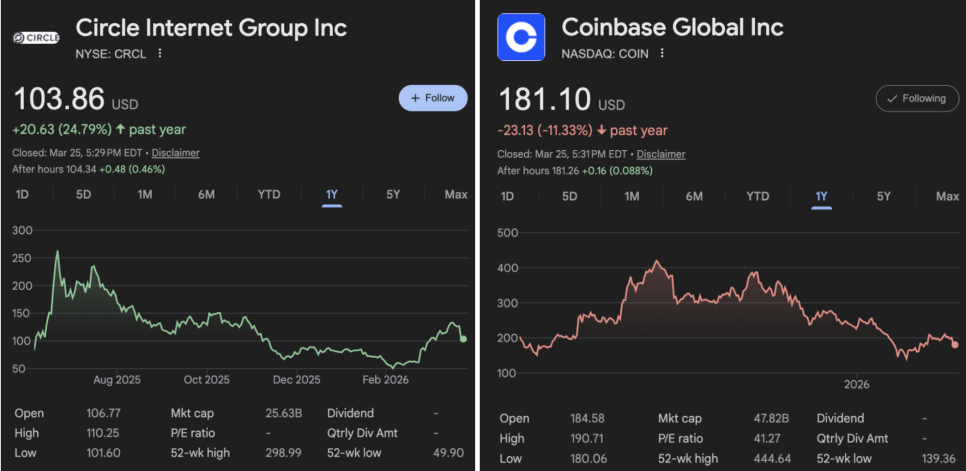Click 2026 label on Coinbase chart axis
Image resolution: width=966 pixels, height=471 pixels.
coord(857,384)
